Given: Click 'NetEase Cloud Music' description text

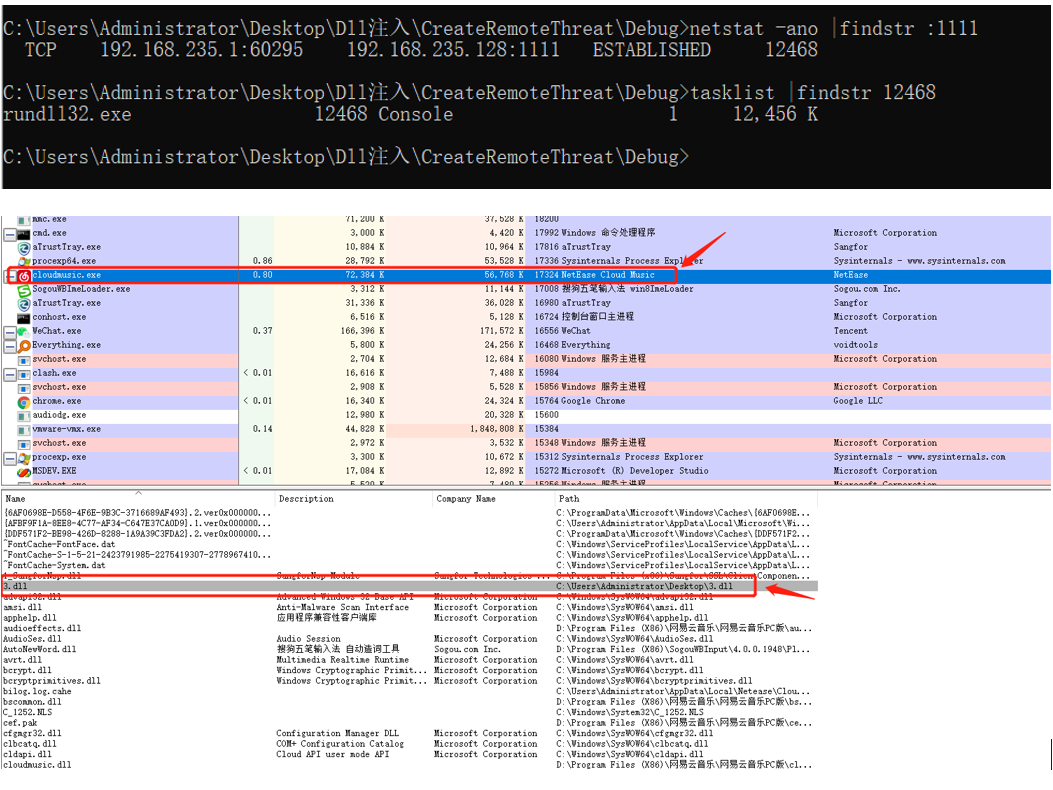Looking at the screenshot, I should tap(608, 275).
